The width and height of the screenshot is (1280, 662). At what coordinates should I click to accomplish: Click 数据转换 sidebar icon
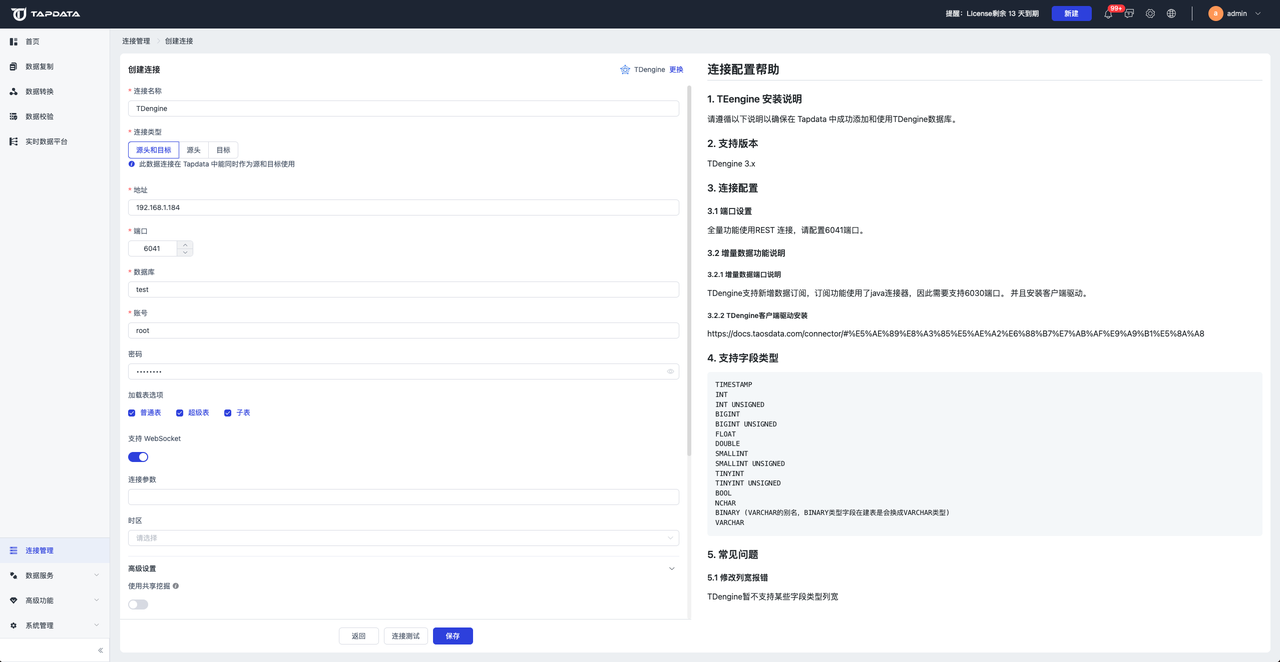[x=14, y=91]
